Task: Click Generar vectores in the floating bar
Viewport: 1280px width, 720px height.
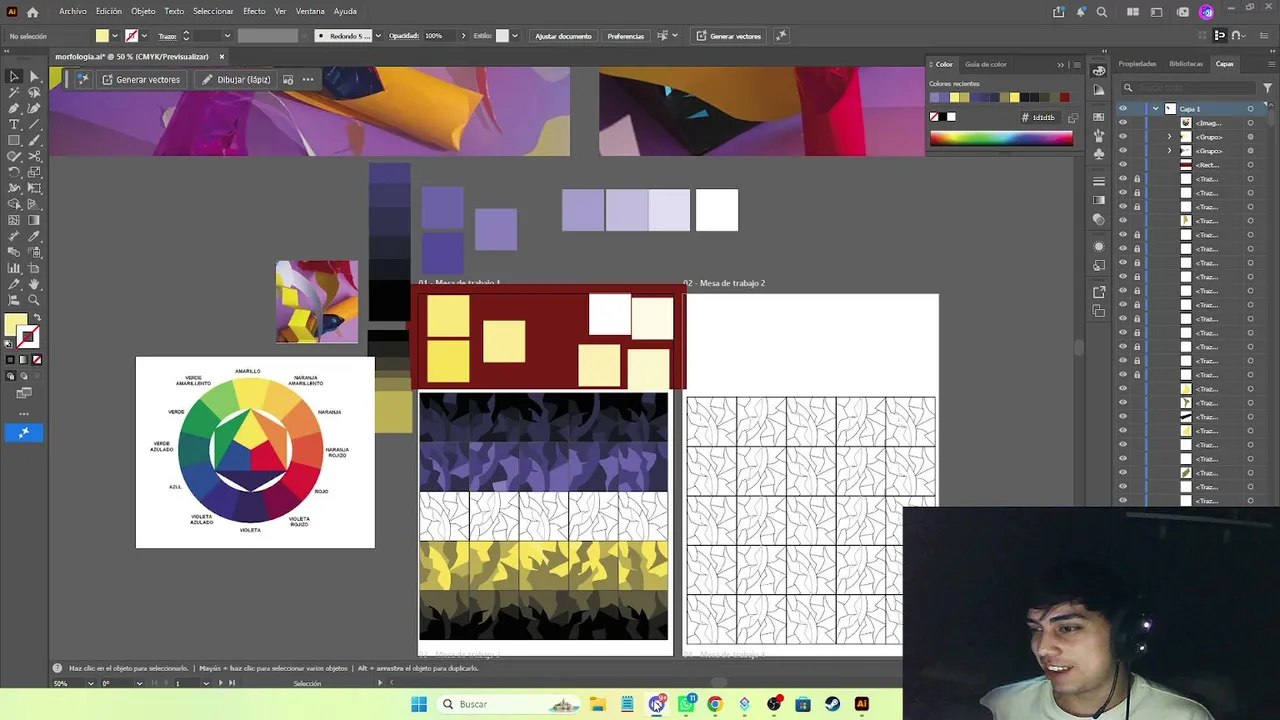Action: 140,79
